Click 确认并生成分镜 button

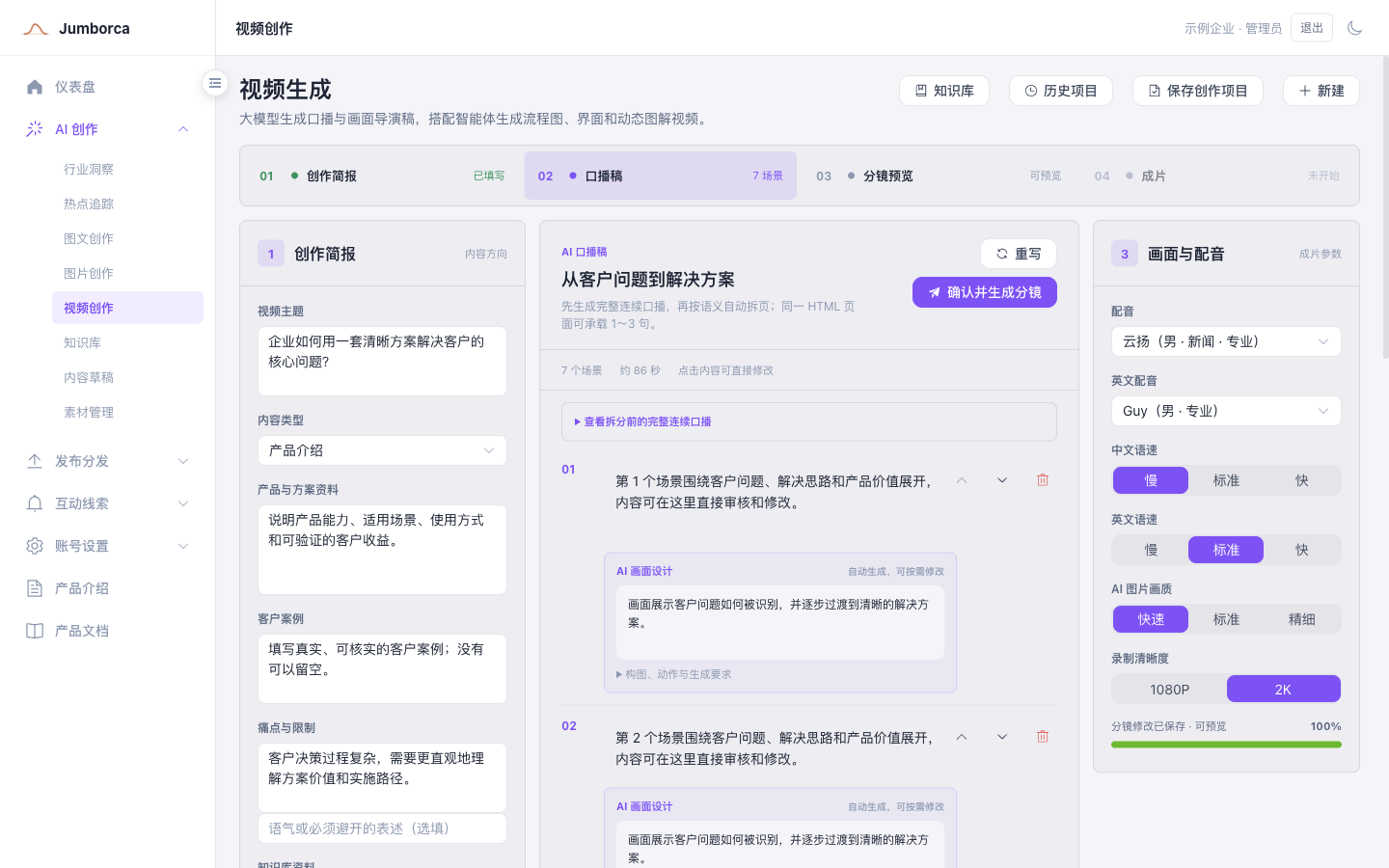(x=985, y=292)
